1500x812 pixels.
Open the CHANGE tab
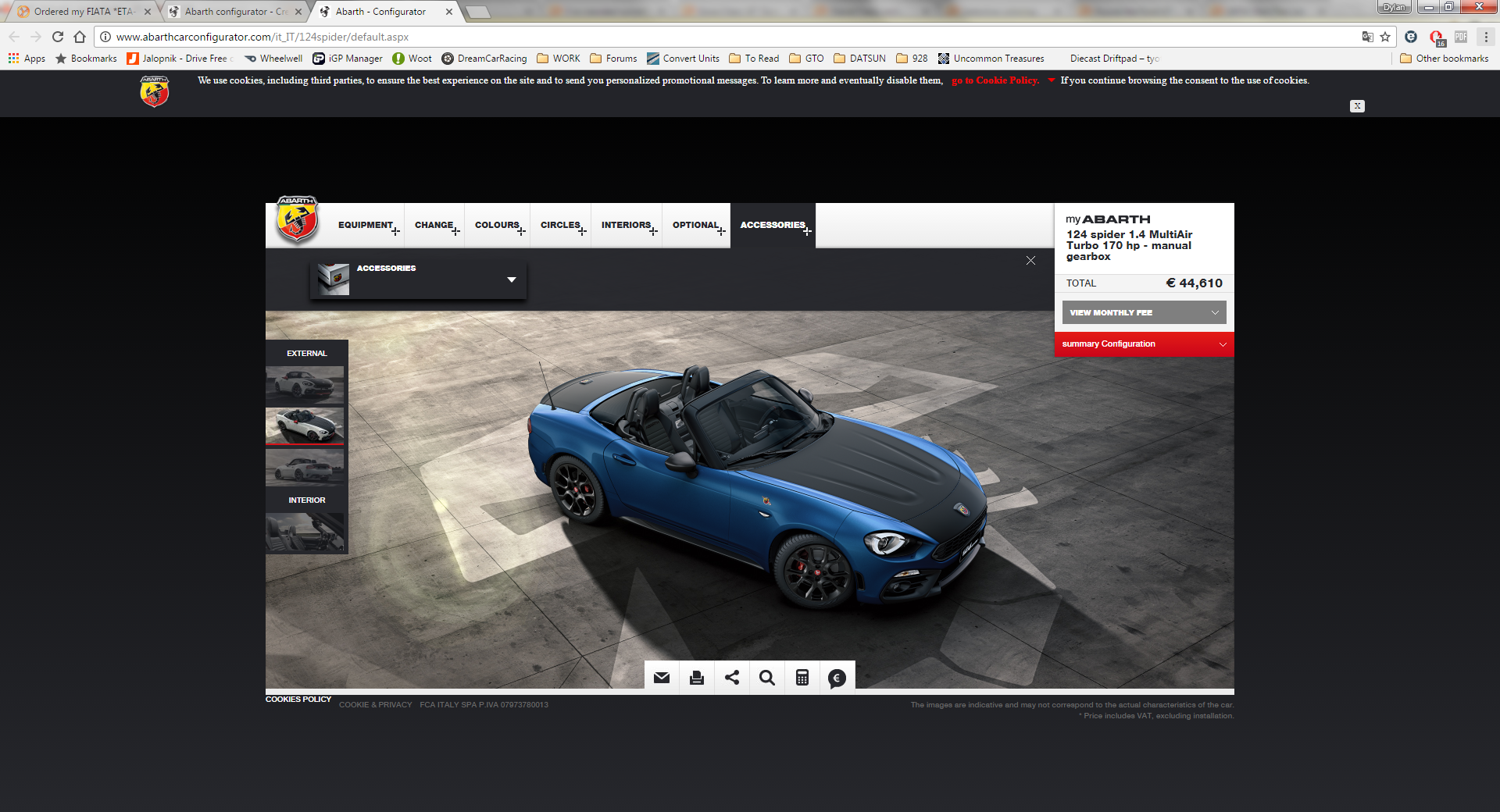[434, 225]
